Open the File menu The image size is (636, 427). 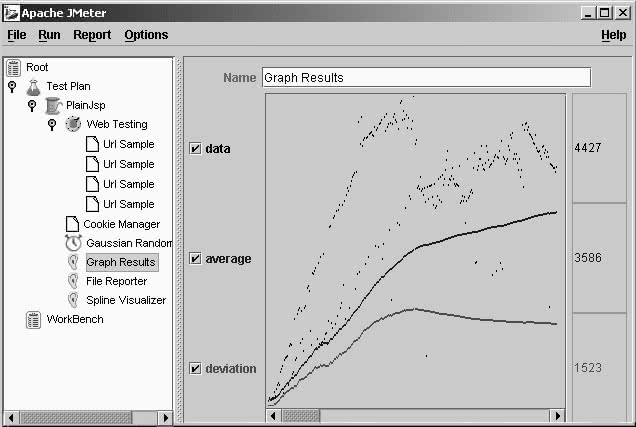17,35
